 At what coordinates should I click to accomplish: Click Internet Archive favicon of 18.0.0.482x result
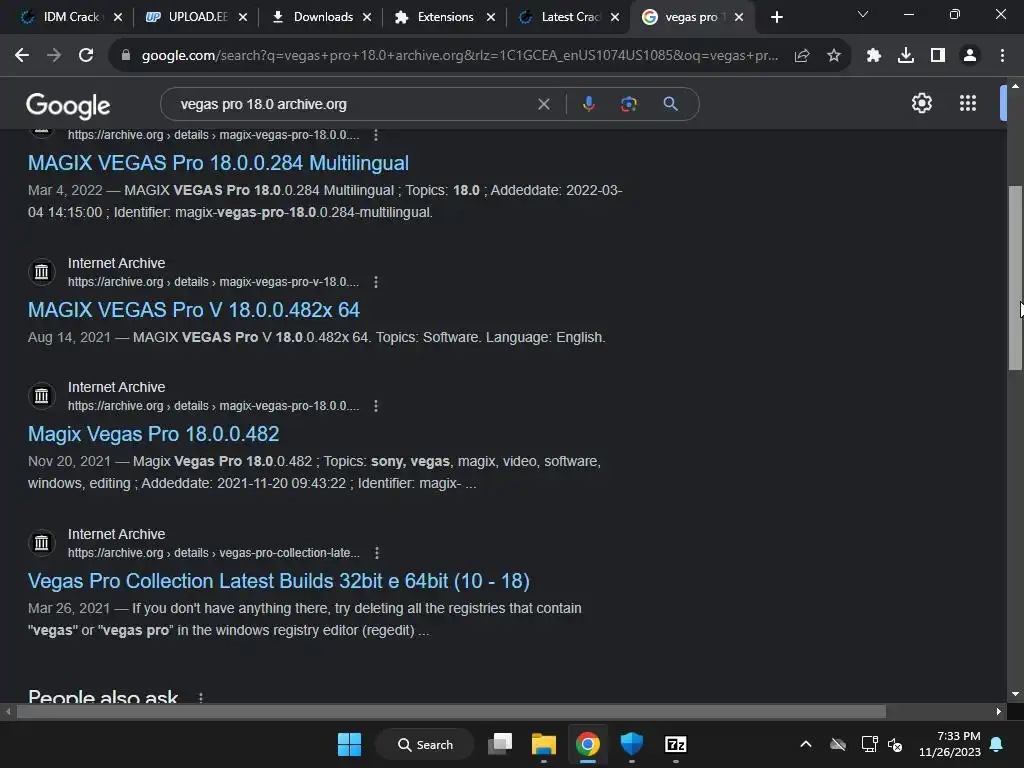[42, 272]
